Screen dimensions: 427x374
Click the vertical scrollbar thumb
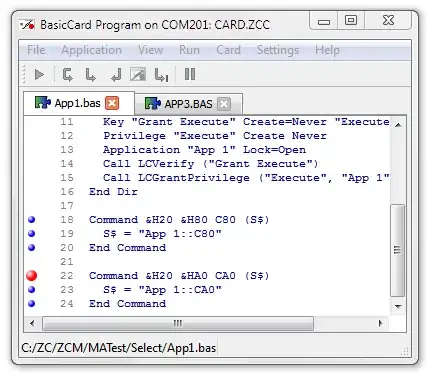click(x=398, y=250)
